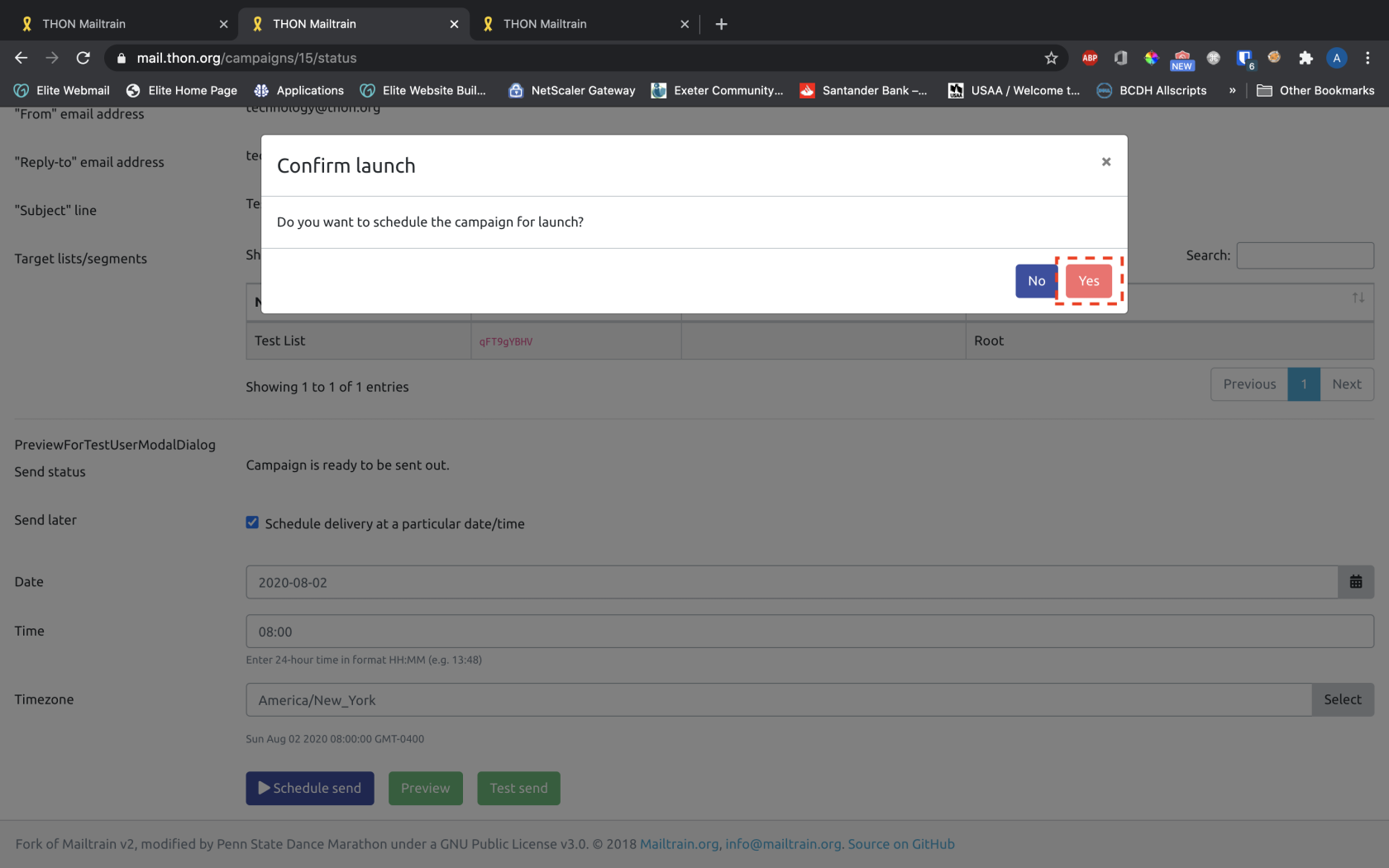The image size is (1389, 868).
Task: Go to Next table page
Action: tap(1347, 384)
